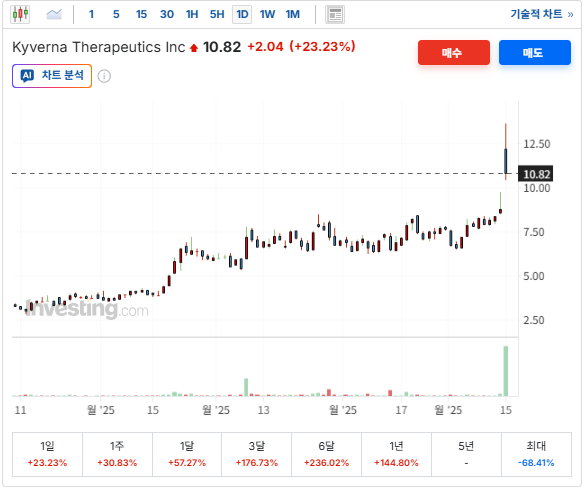584x490 pixels.
Task: Select the 1년 performance period
Action: point(396,454)
